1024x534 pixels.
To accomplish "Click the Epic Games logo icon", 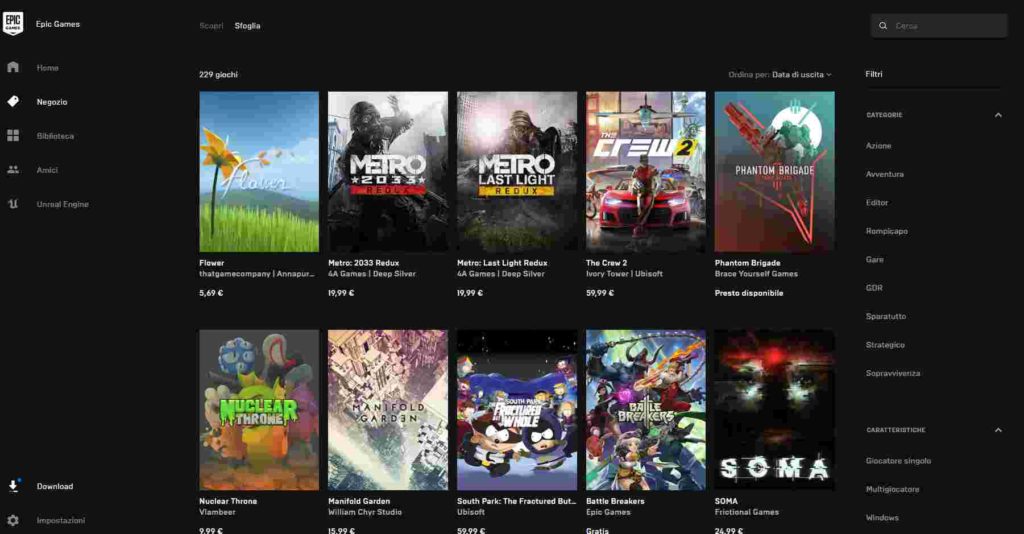I will pos(13,24).
